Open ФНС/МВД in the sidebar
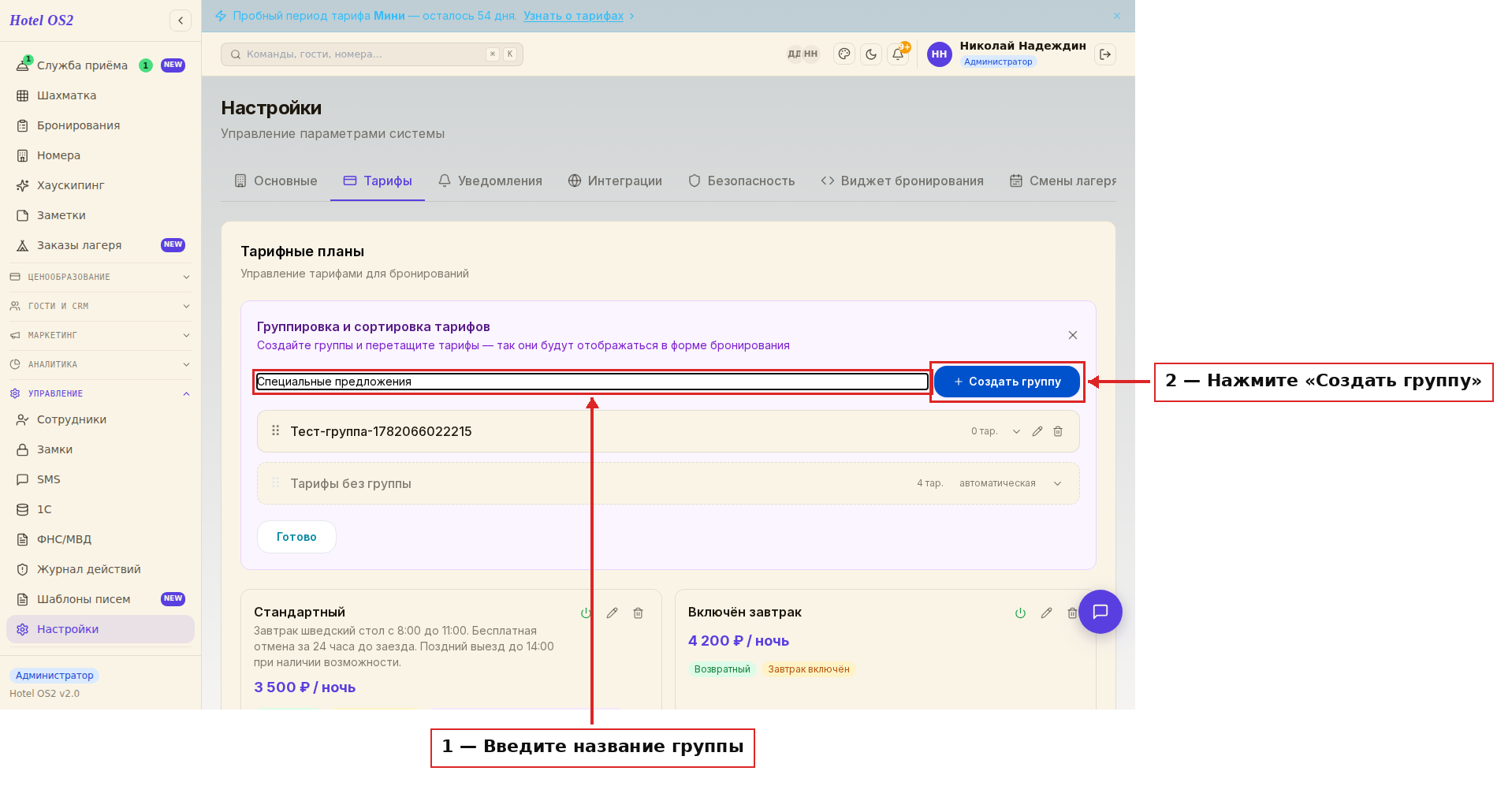The image size is (1512, 786). point(100,539)
